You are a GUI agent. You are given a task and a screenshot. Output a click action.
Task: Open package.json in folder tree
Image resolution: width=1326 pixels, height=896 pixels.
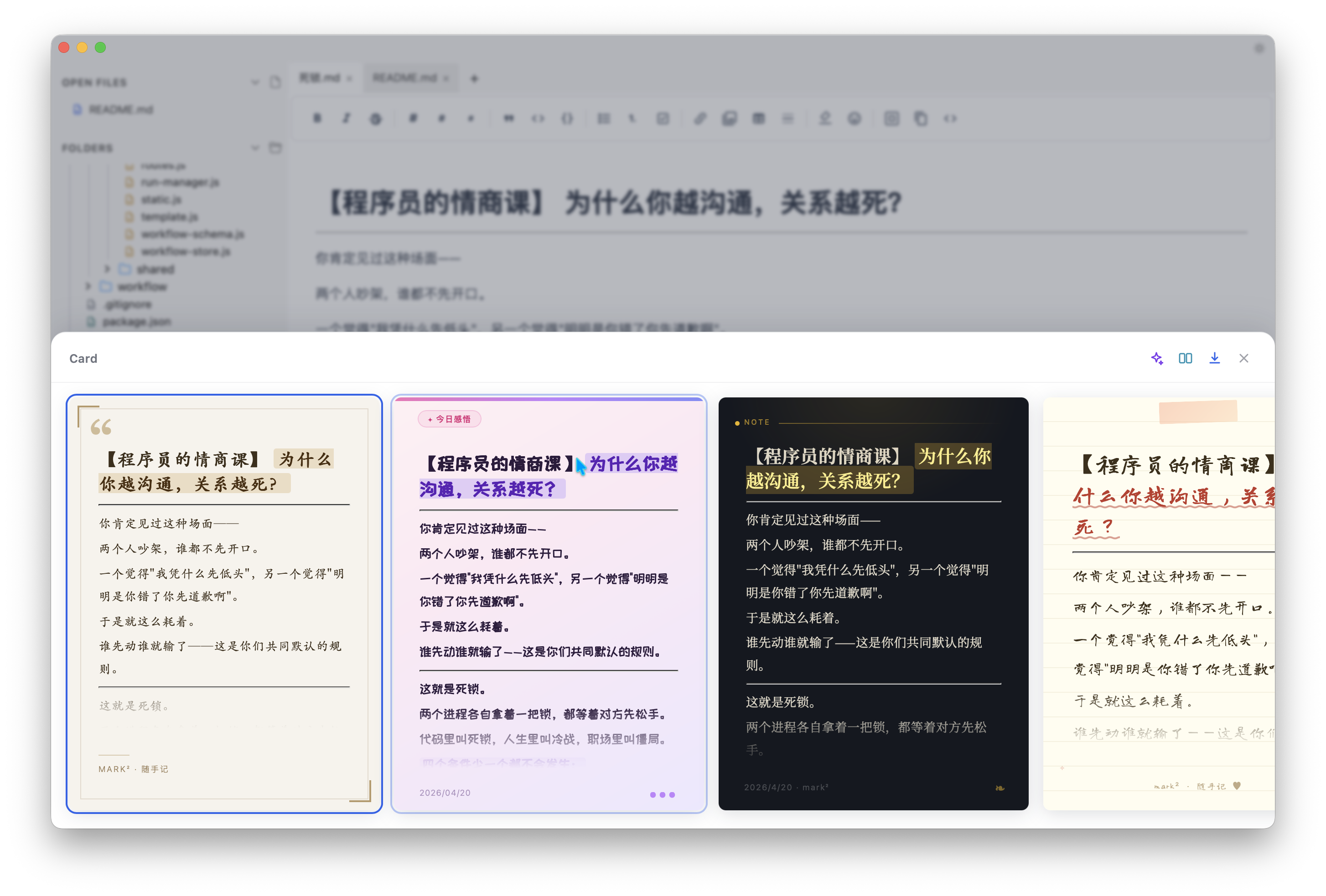136,322
